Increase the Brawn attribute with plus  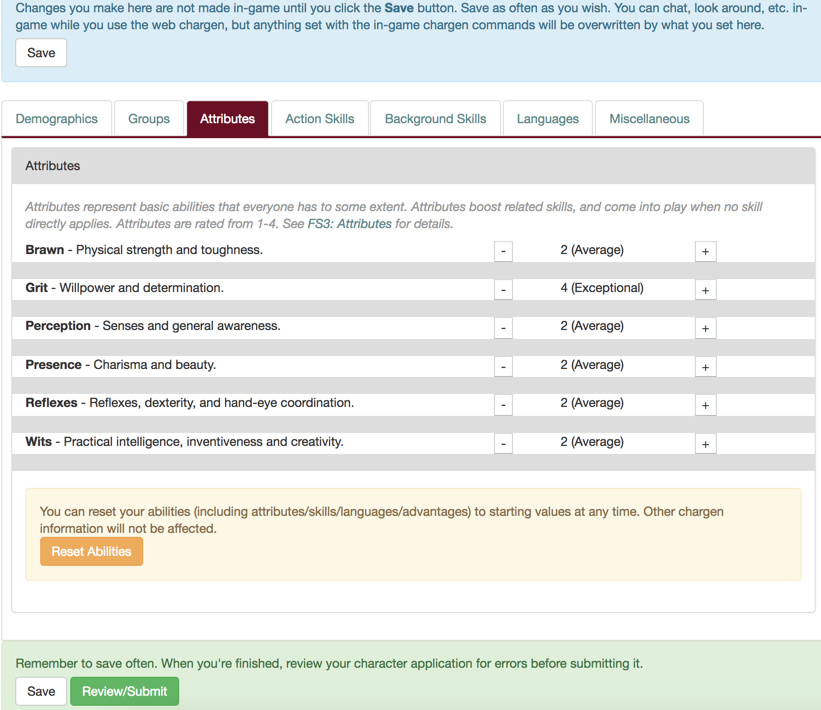pyautogui.click(x=705, y=251)
